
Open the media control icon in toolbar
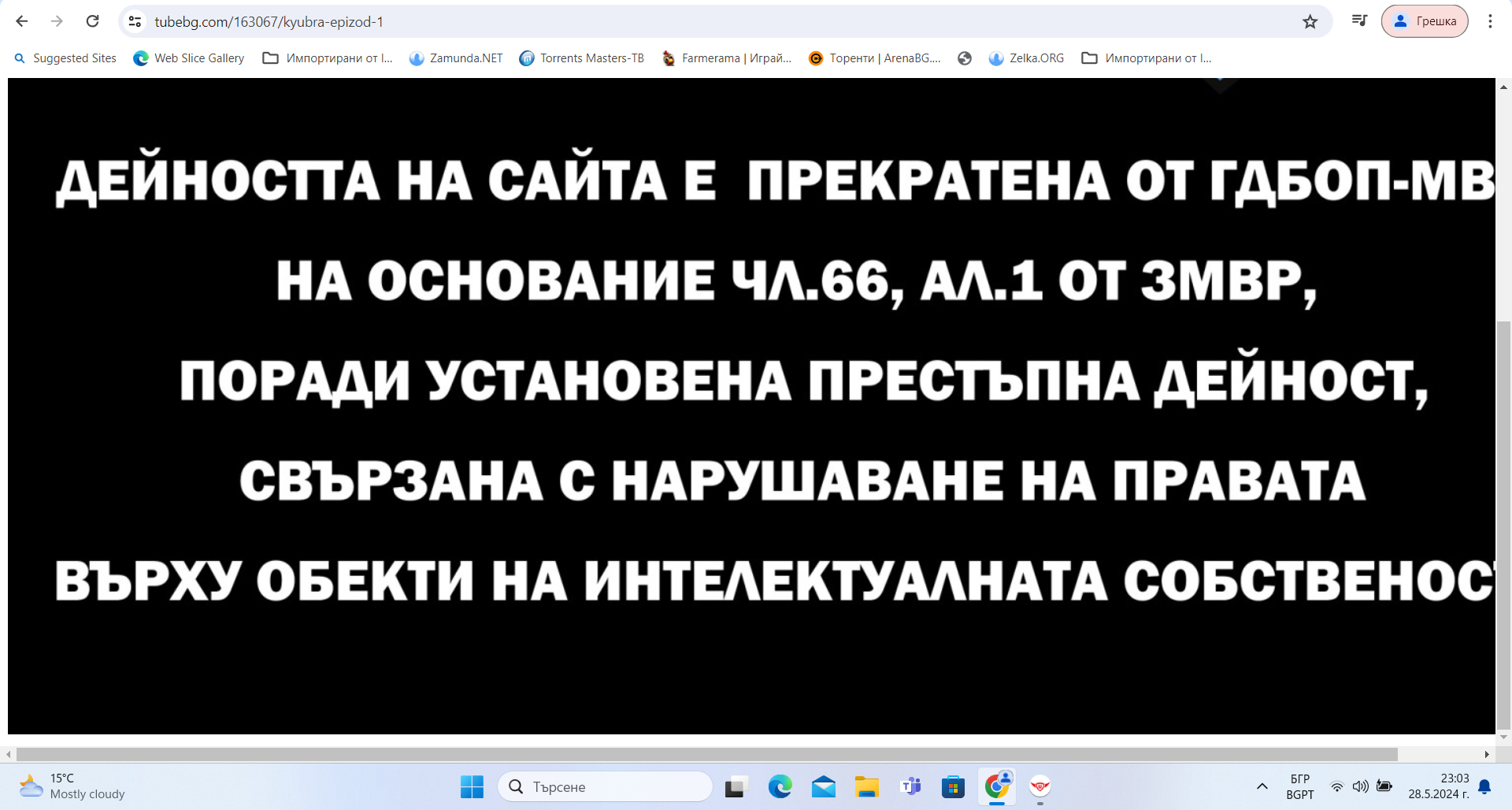(1359, 21)
